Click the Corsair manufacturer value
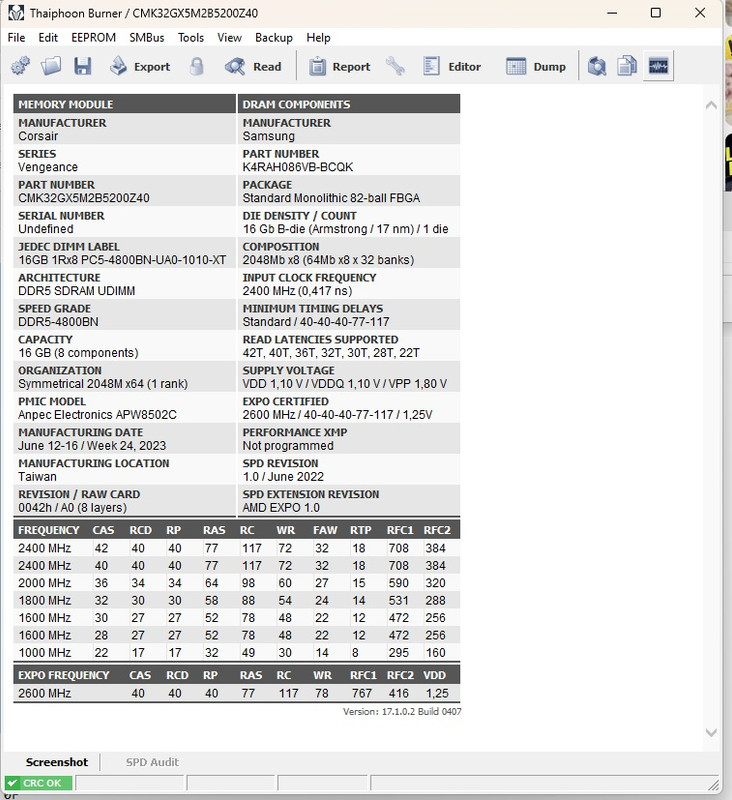The width and height of the screenshot is (732, 800). tap(38, 136)
